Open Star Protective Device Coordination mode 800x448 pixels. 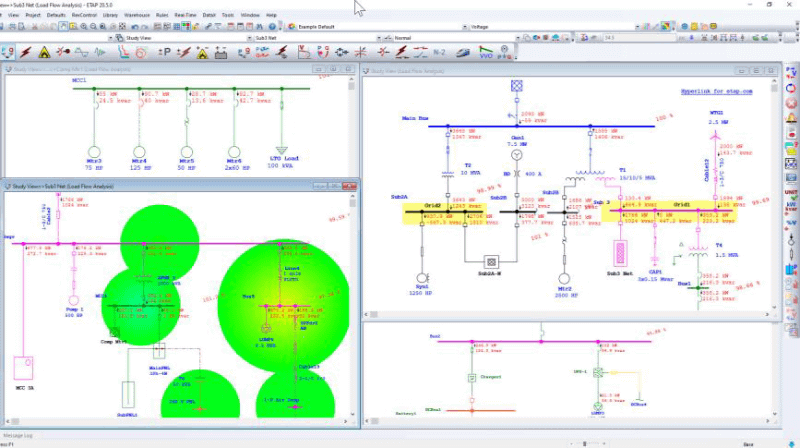[123, 52]
